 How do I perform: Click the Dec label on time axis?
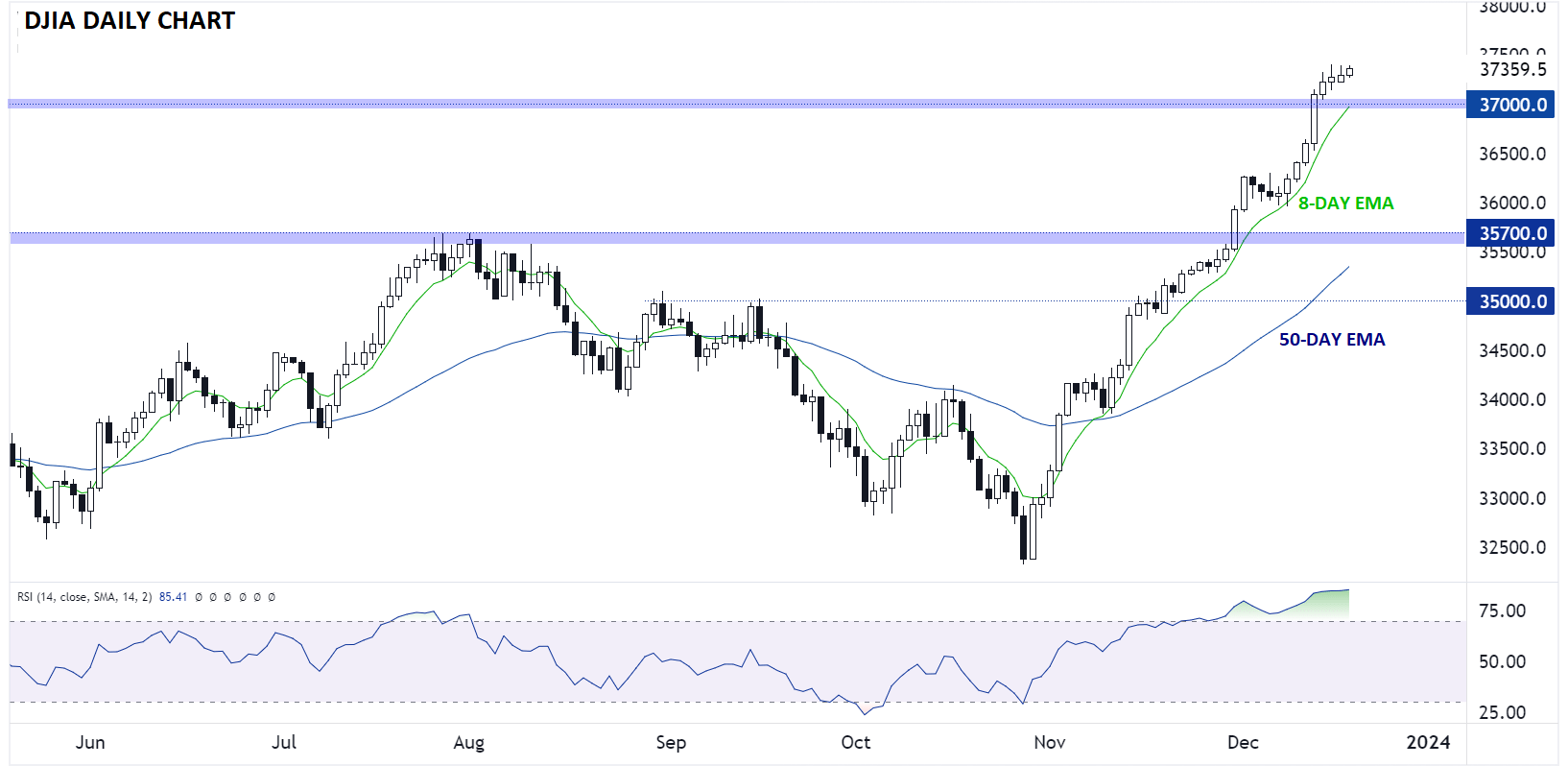(x=1243, y=742)
